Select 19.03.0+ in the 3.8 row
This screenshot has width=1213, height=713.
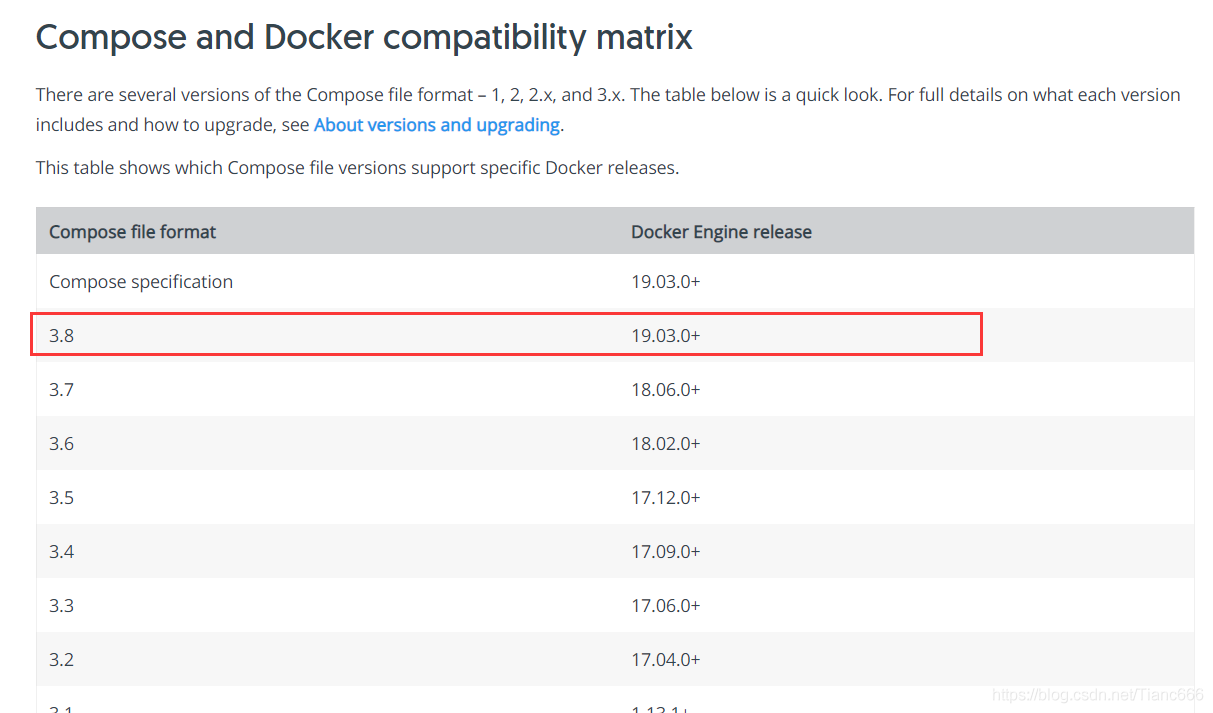[x=666, y=335]
